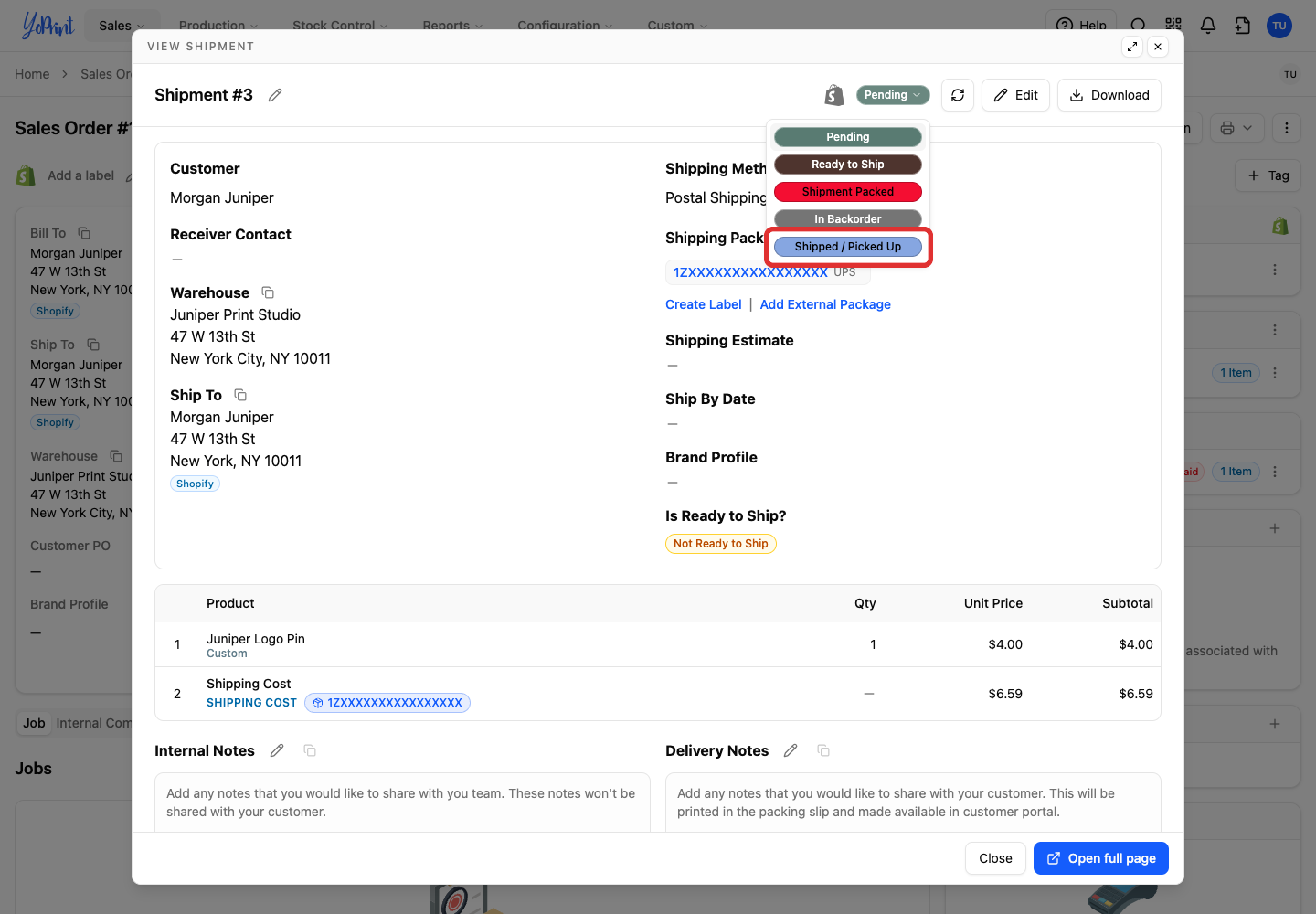Click the Delivery Notes text field
The image size is (1316, 914).
913,802
